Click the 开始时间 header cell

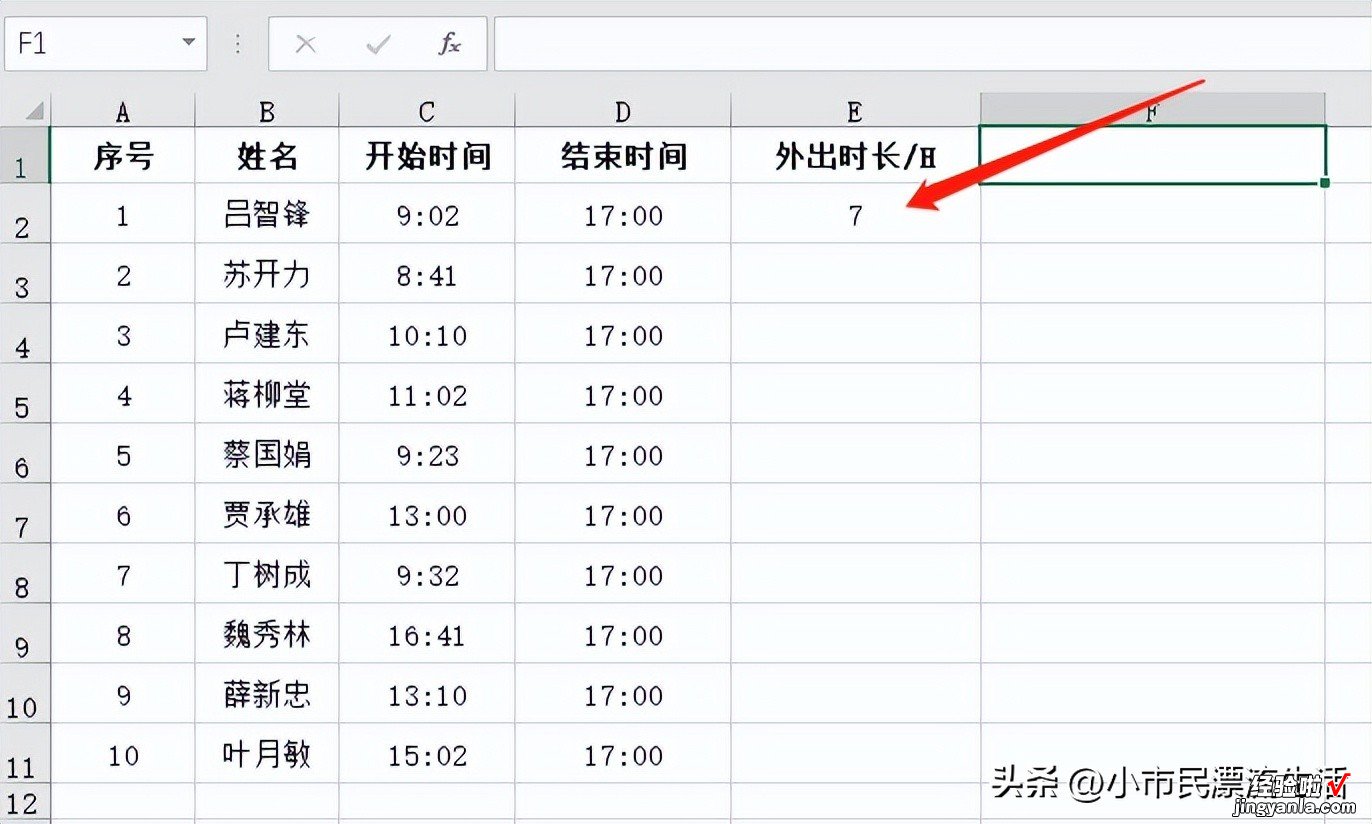[427, 155]
